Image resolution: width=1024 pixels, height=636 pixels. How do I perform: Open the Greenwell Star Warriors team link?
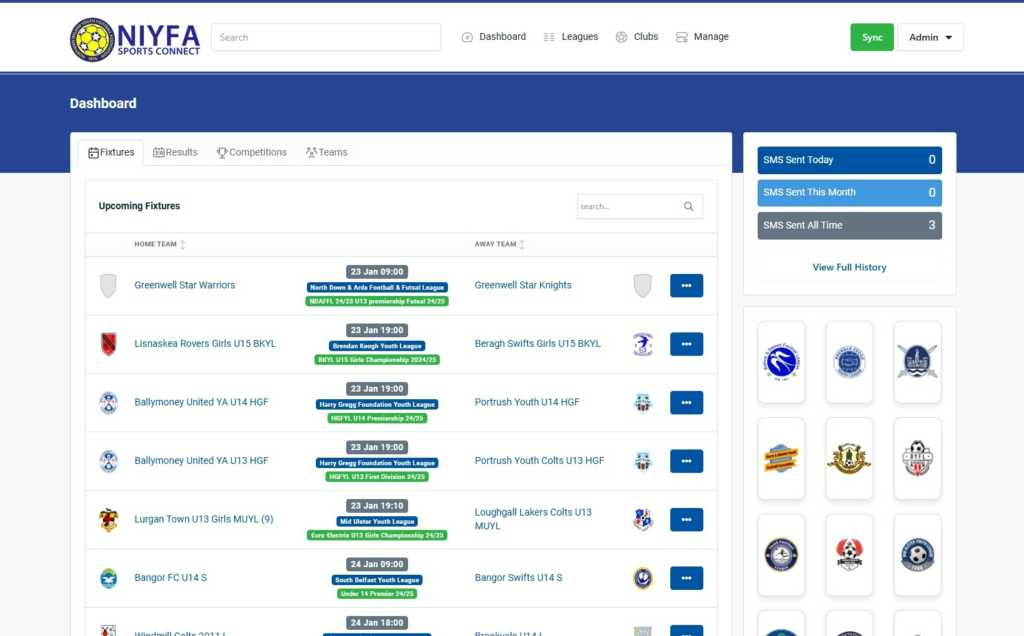(185, 285)
